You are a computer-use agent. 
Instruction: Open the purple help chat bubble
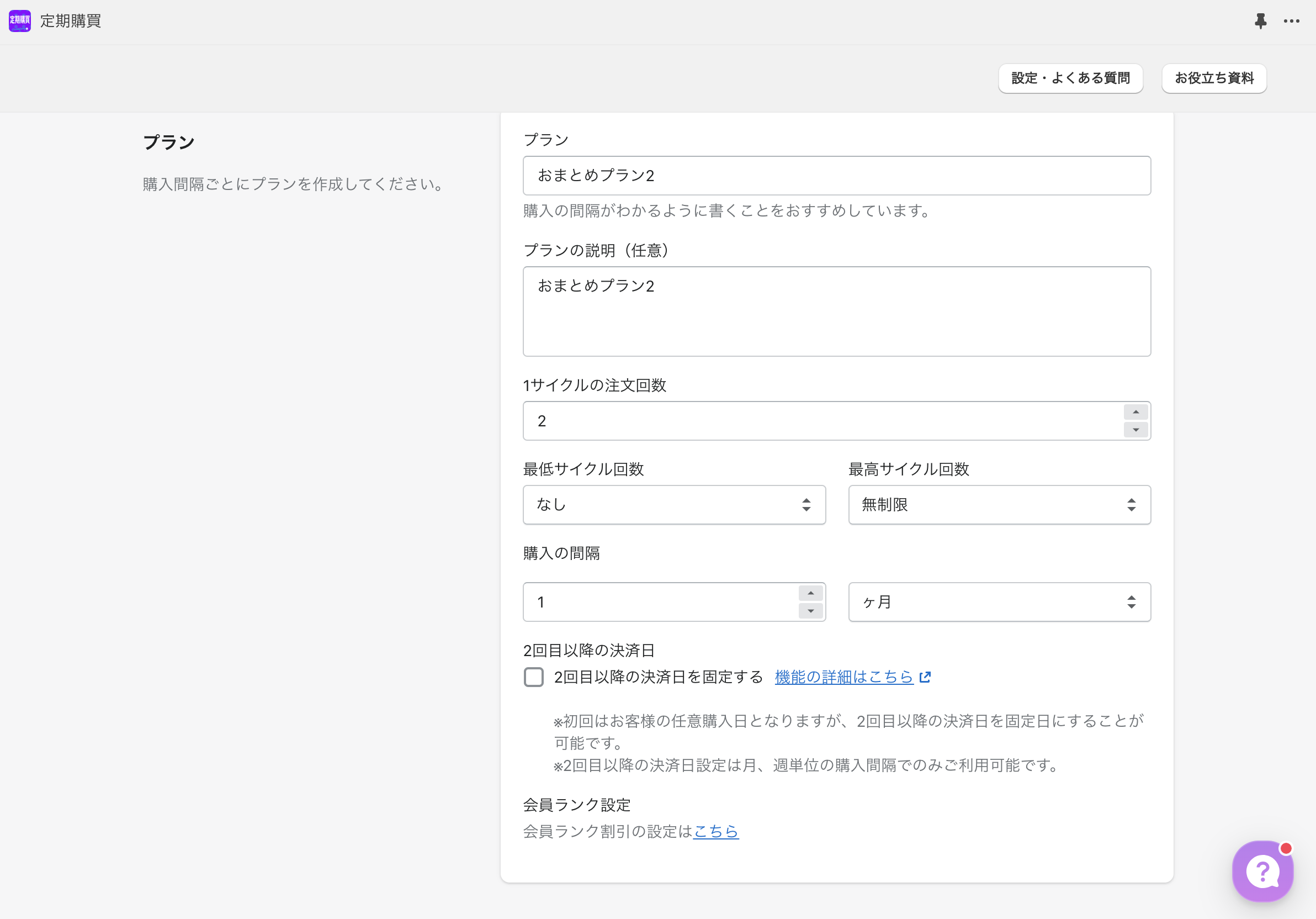coord(1262,870)
